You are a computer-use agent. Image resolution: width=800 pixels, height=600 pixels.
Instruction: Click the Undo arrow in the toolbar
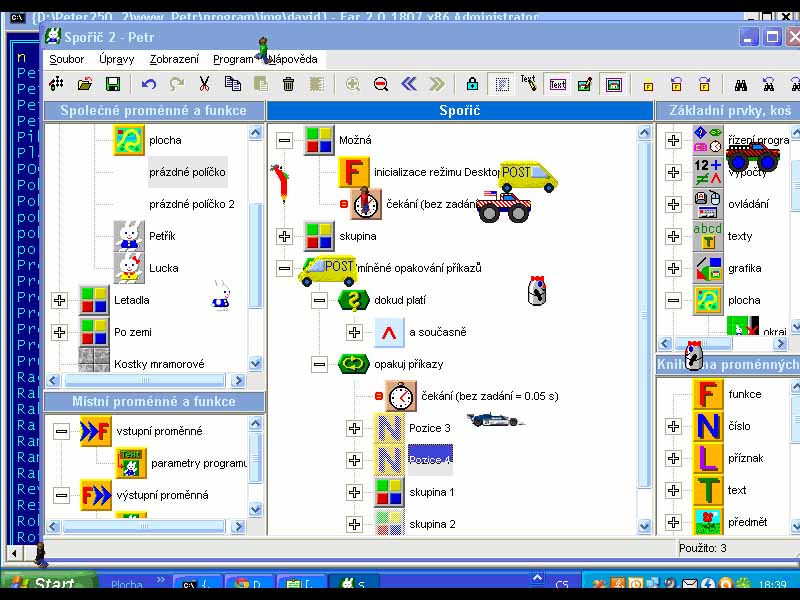click(149, 85)
